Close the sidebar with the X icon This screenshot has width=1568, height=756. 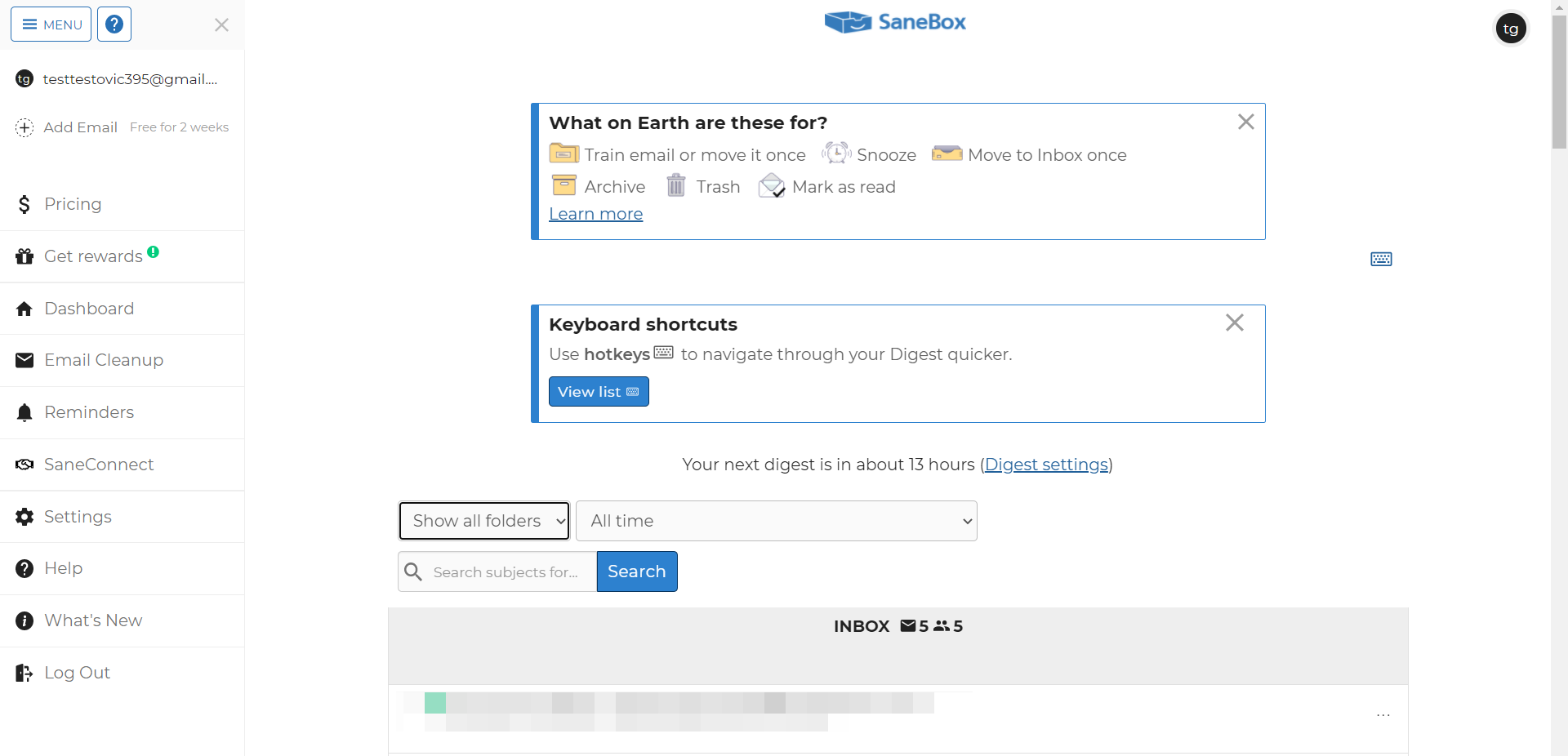click(x=221, y=25)
